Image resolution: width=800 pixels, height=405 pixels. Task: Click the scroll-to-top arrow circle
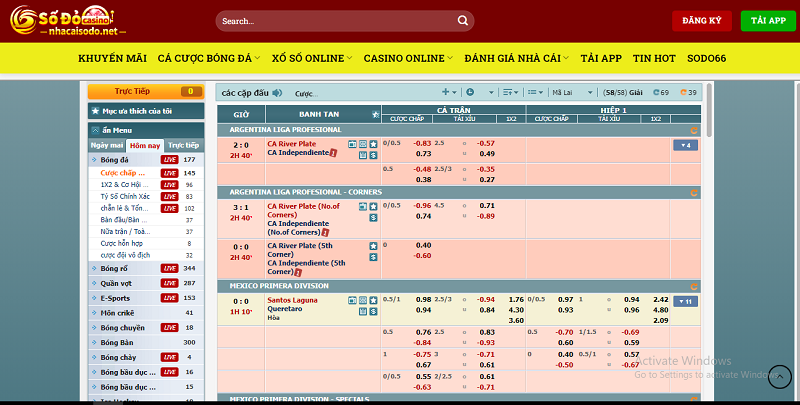[x=778, y=377]
